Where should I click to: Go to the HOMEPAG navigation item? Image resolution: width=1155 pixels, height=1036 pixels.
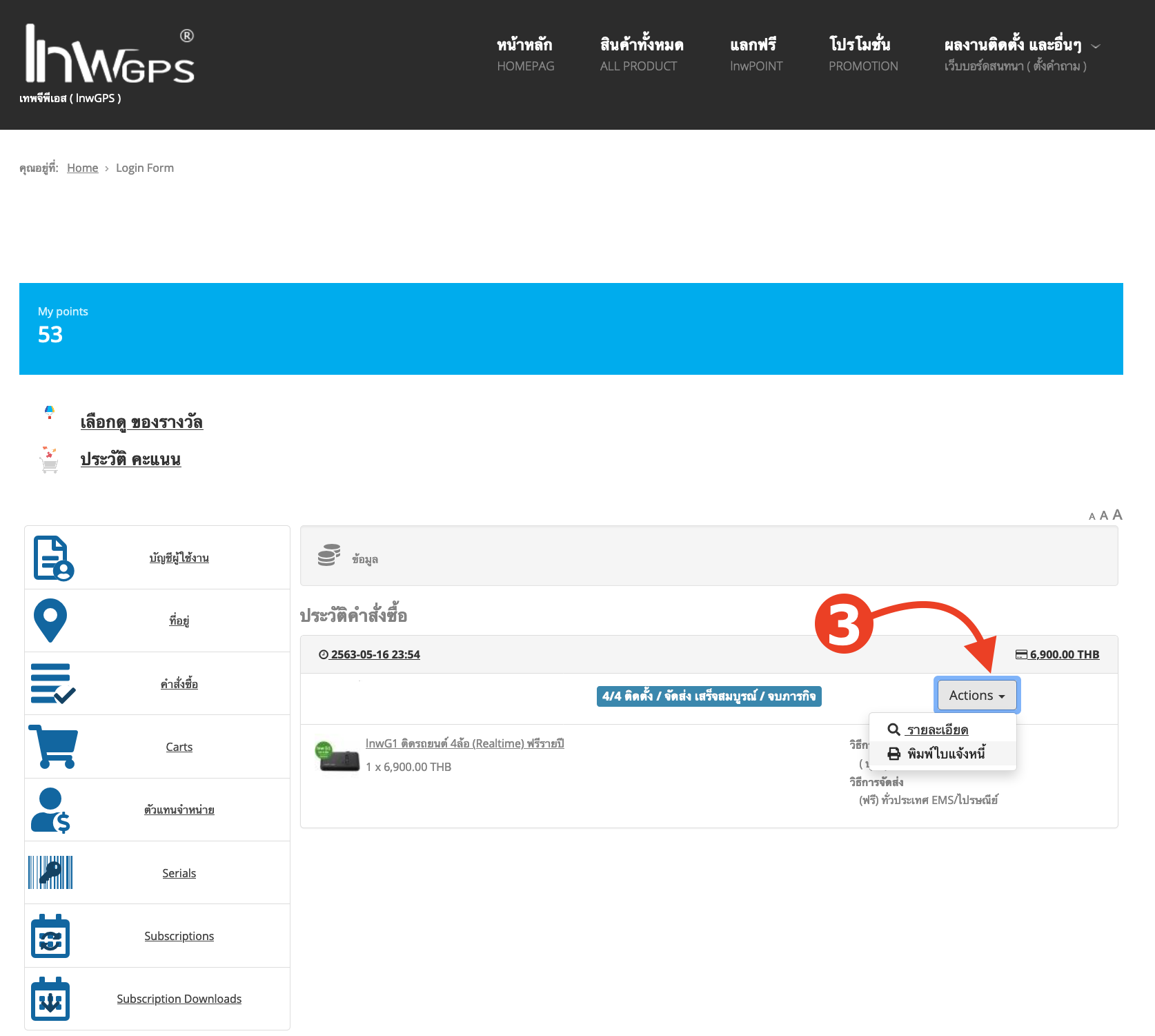pos(525,55)
